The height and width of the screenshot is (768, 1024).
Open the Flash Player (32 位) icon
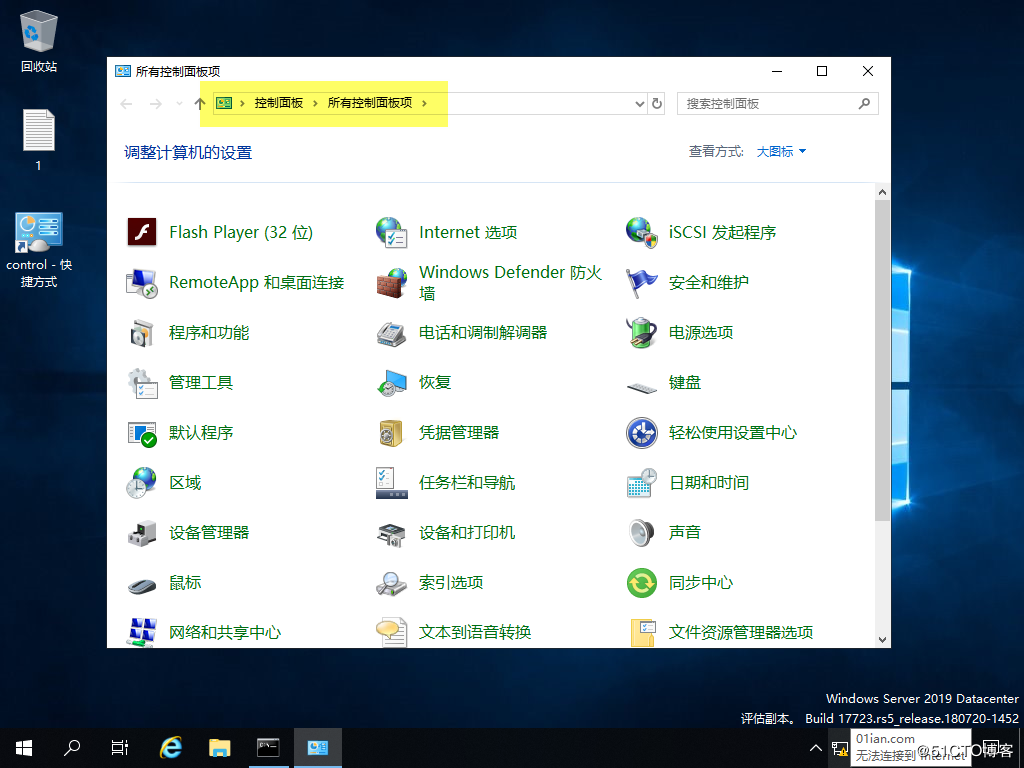(x=143, y=232)
